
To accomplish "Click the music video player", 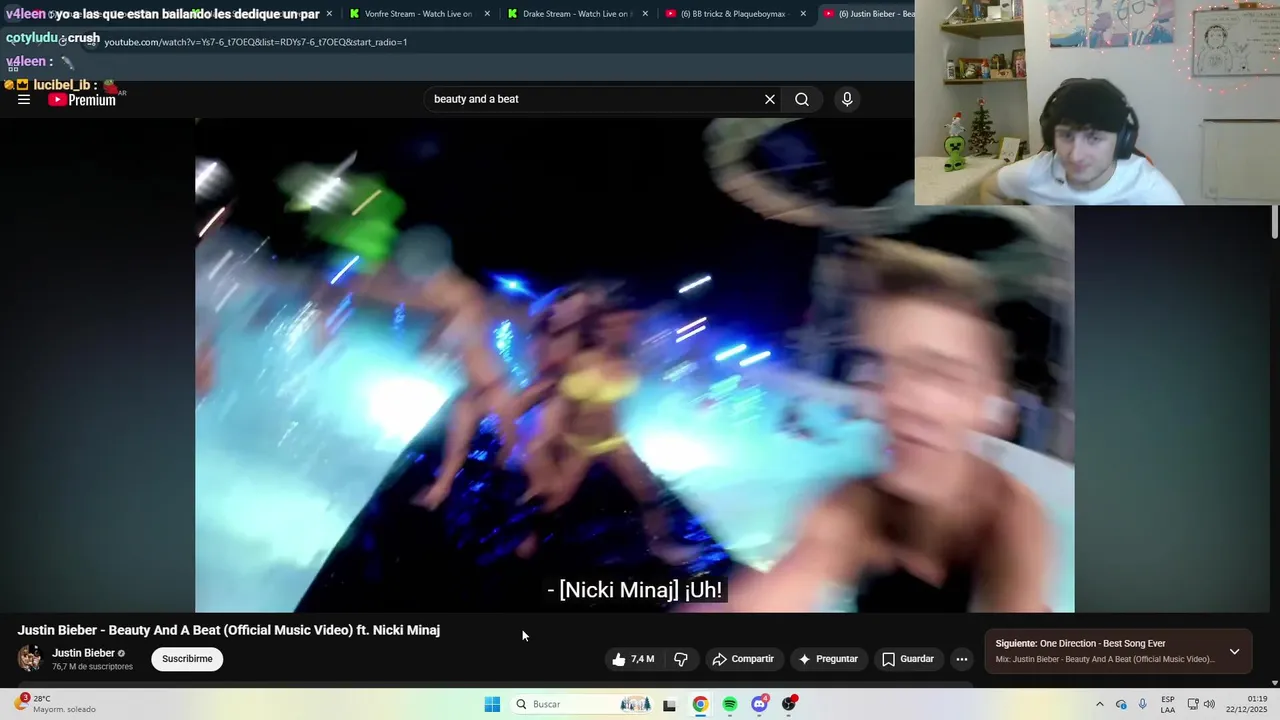I will (x=634, y=365).
